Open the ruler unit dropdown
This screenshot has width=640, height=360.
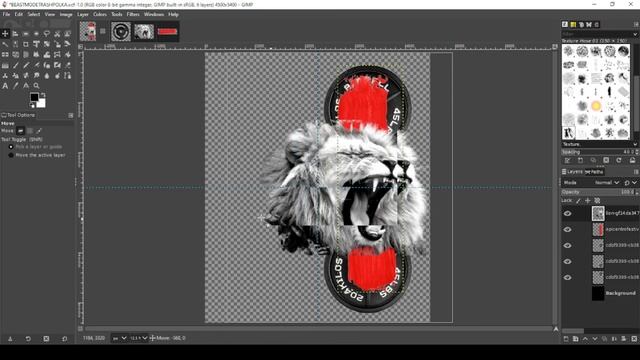pyautogui.click(x=119, y=338)
